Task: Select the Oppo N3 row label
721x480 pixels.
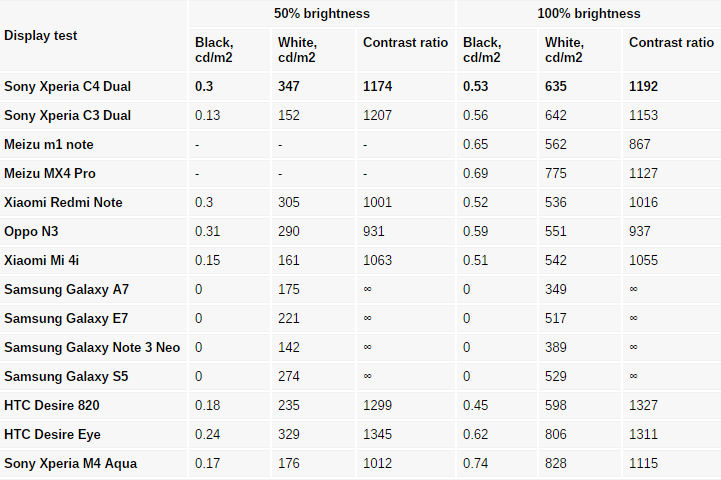Action: point(31,231)
